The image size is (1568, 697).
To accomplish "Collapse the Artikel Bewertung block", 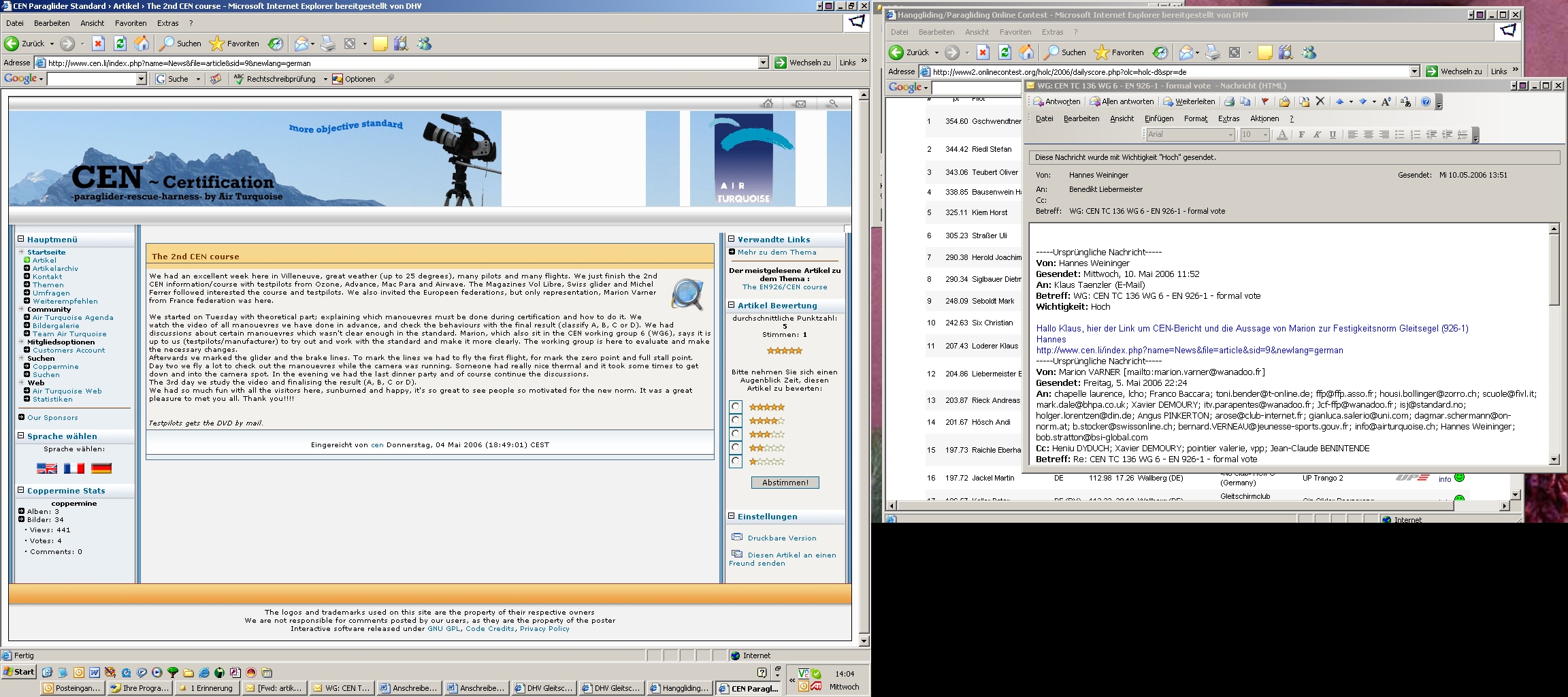I will coord(732,305).
